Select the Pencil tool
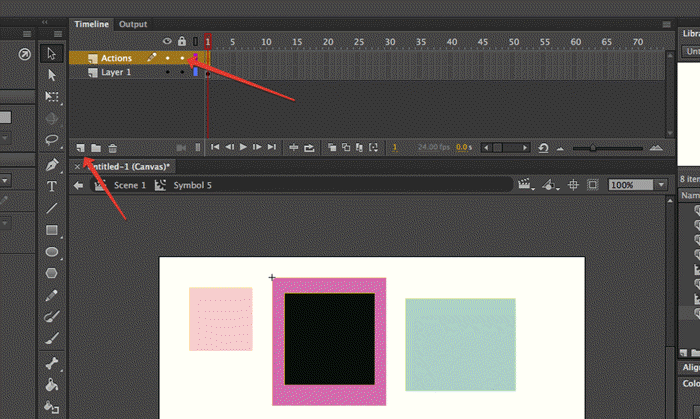Viewport: 700px width, 419px height. 52,296
